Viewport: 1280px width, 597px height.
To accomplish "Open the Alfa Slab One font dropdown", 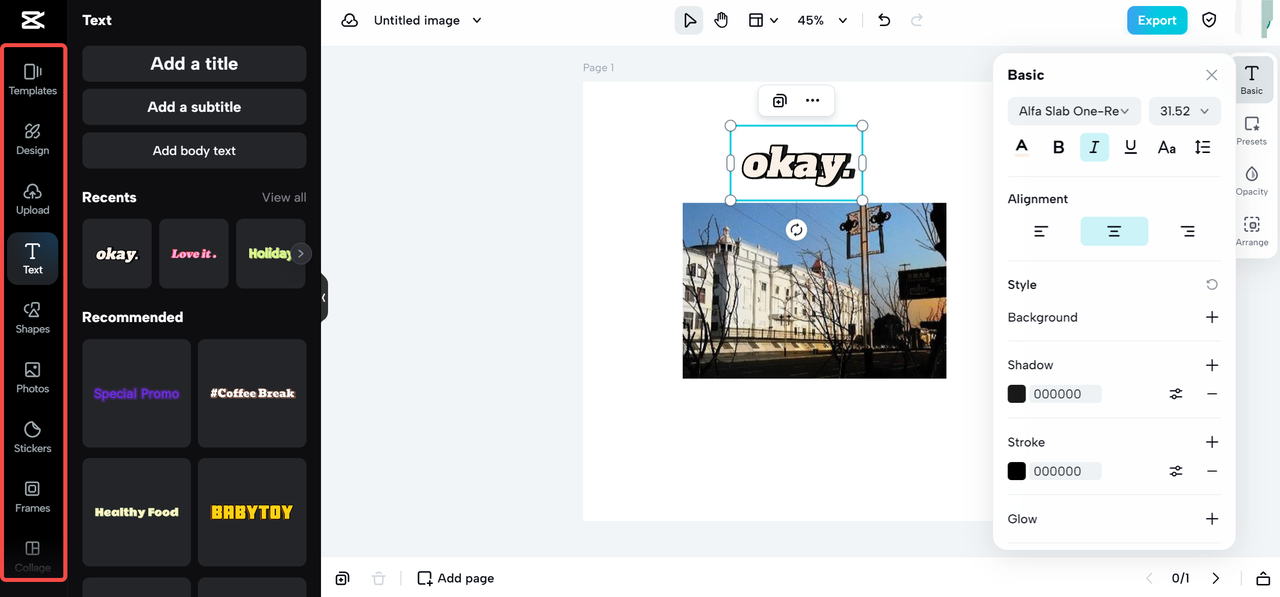I will (1073, 111).
